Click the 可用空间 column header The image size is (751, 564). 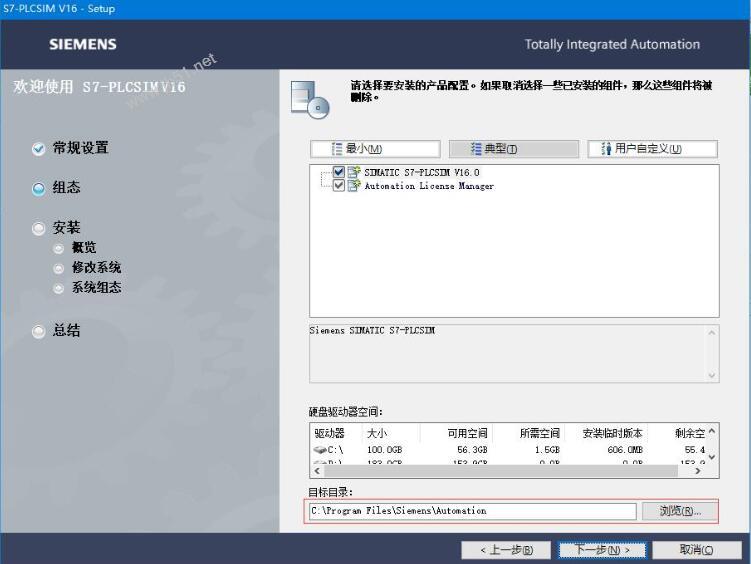pos(467,433)
